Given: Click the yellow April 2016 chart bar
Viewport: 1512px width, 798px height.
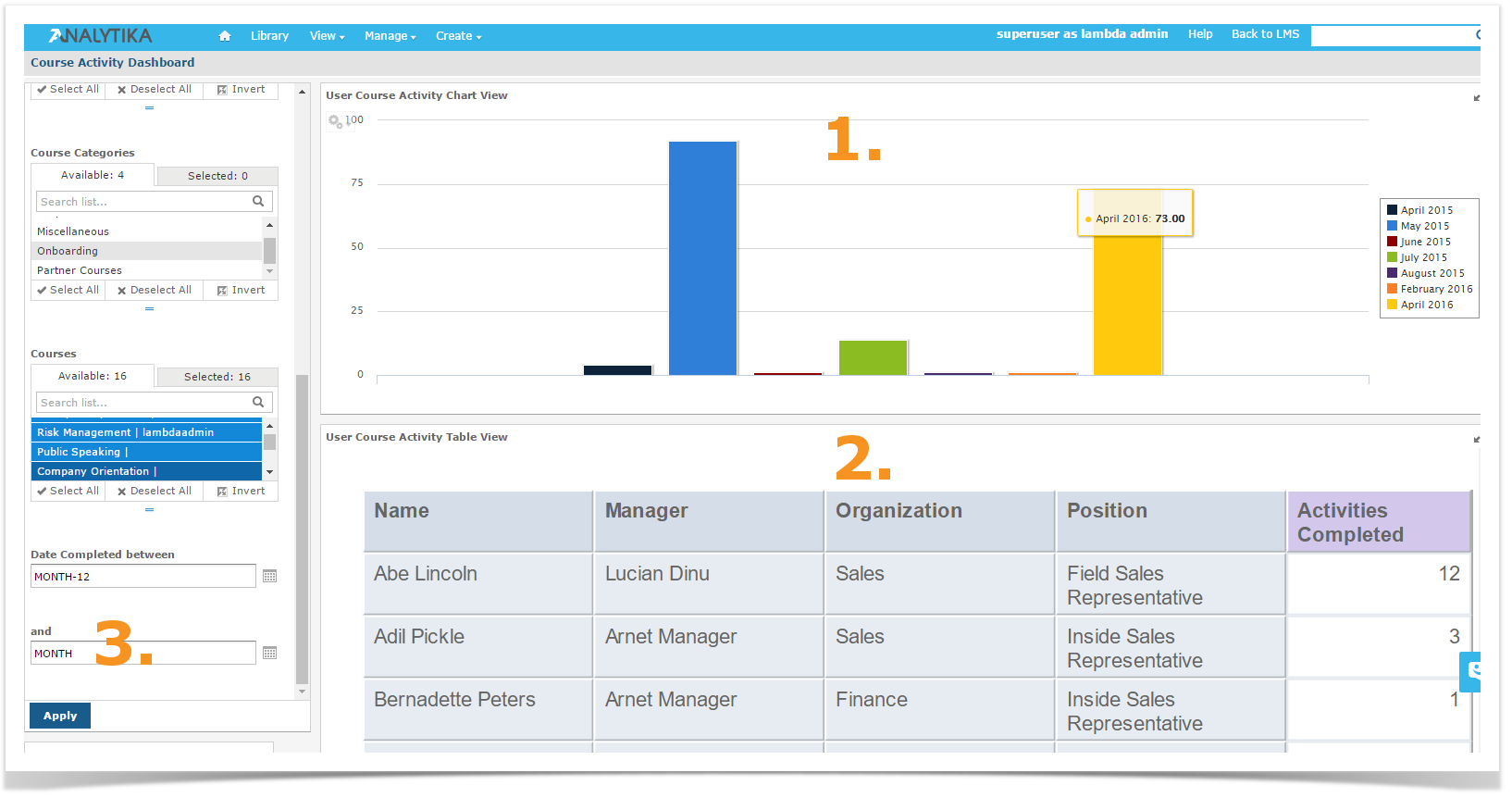Looking at the screenshot, I should [x=1127, y=305].
